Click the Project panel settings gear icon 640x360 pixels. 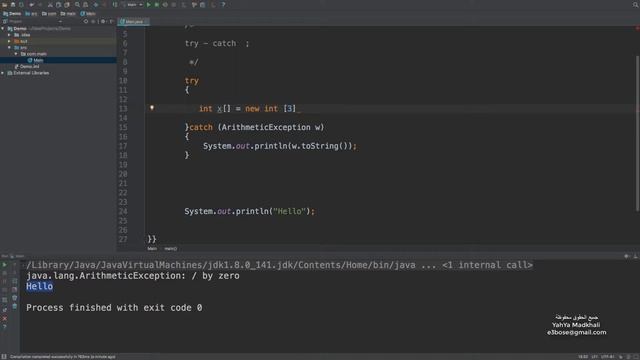103,21
